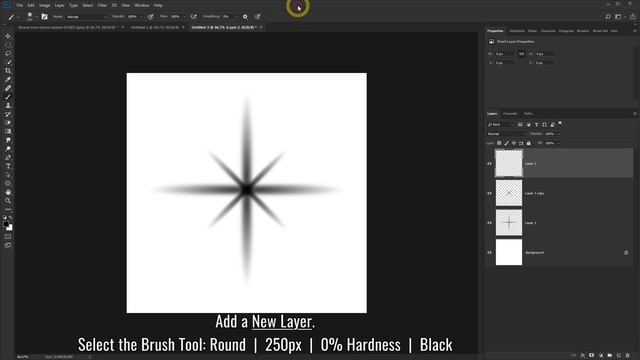Toggle lock image pixels
The width and height of the screenshot is (640, 360).
tap(507, 143)
